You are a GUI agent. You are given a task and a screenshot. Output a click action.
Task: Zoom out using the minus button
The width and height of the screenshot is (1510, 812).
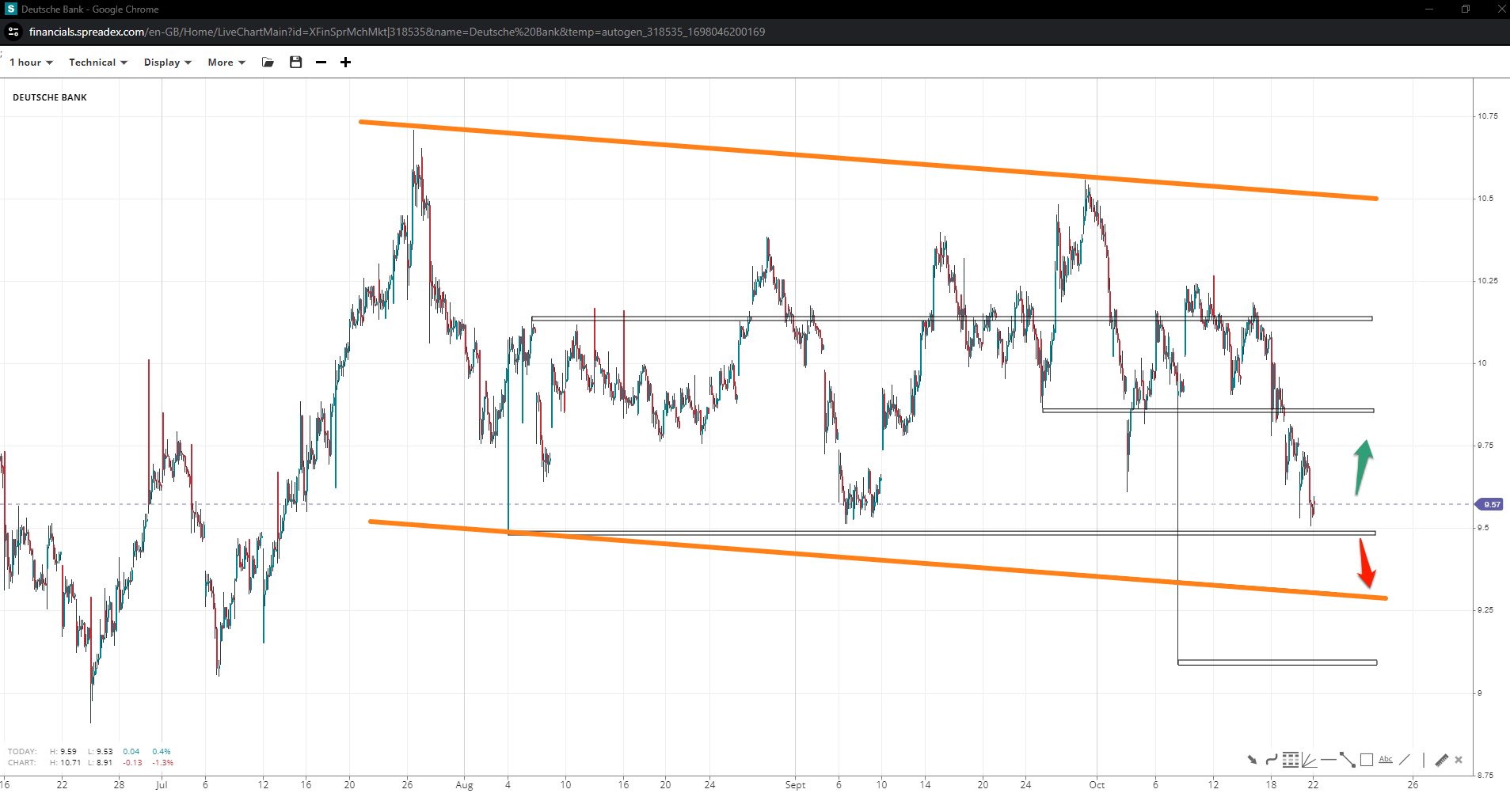tap(321, 63)
